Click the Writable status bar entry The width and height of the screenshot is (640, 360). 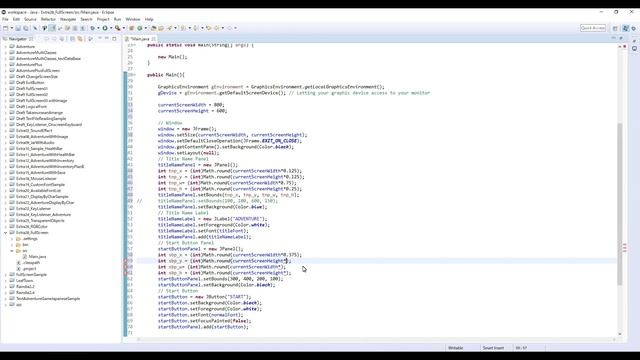tap(456, 348)
